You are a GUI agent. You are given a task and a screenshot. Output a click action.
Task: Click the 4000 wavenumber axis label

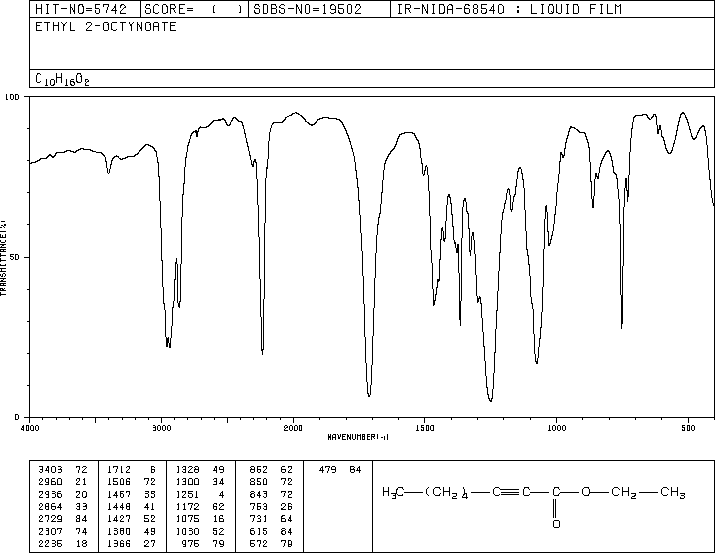30,428
